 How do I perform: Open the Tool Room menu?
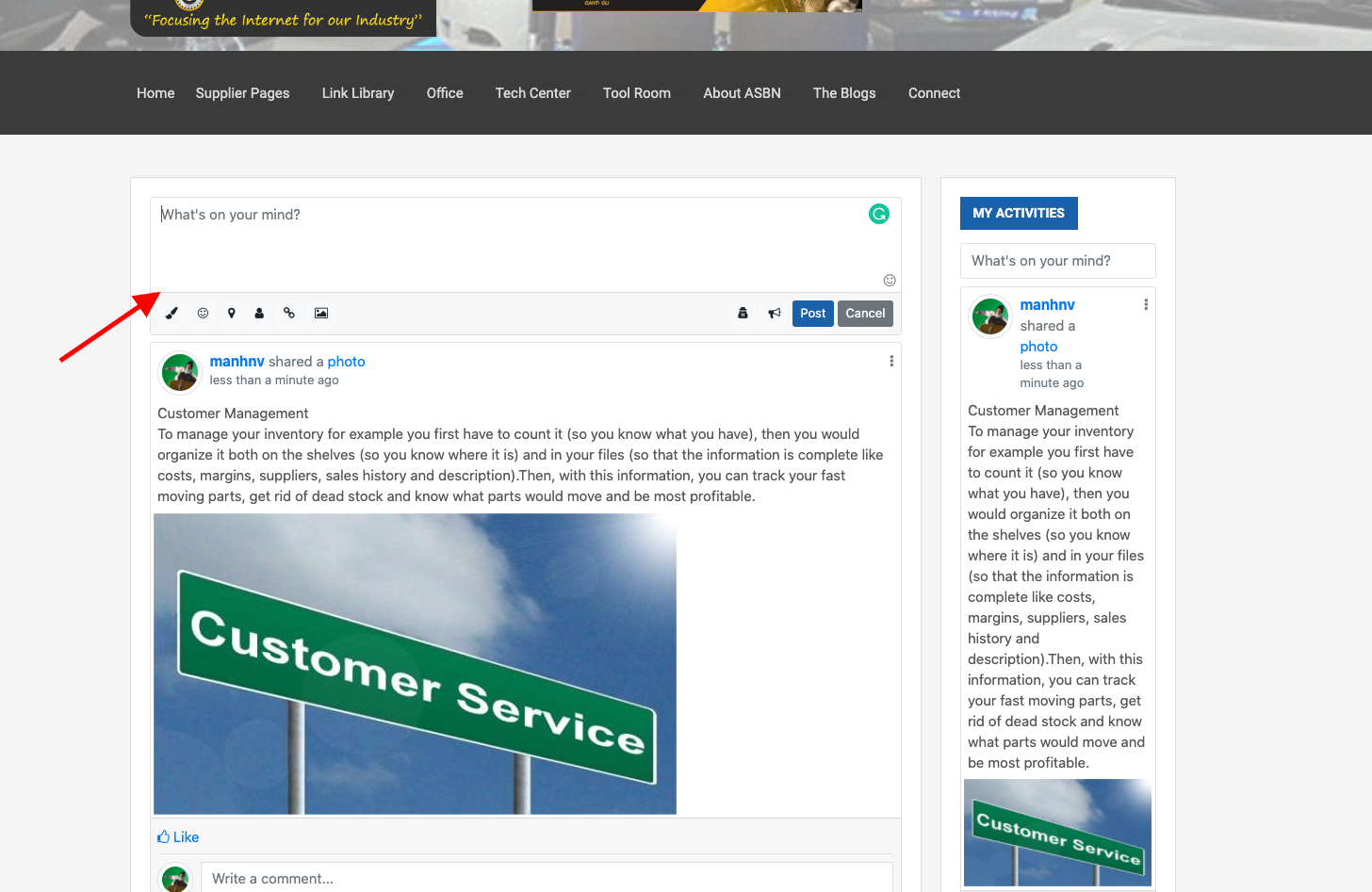[637, 93]
